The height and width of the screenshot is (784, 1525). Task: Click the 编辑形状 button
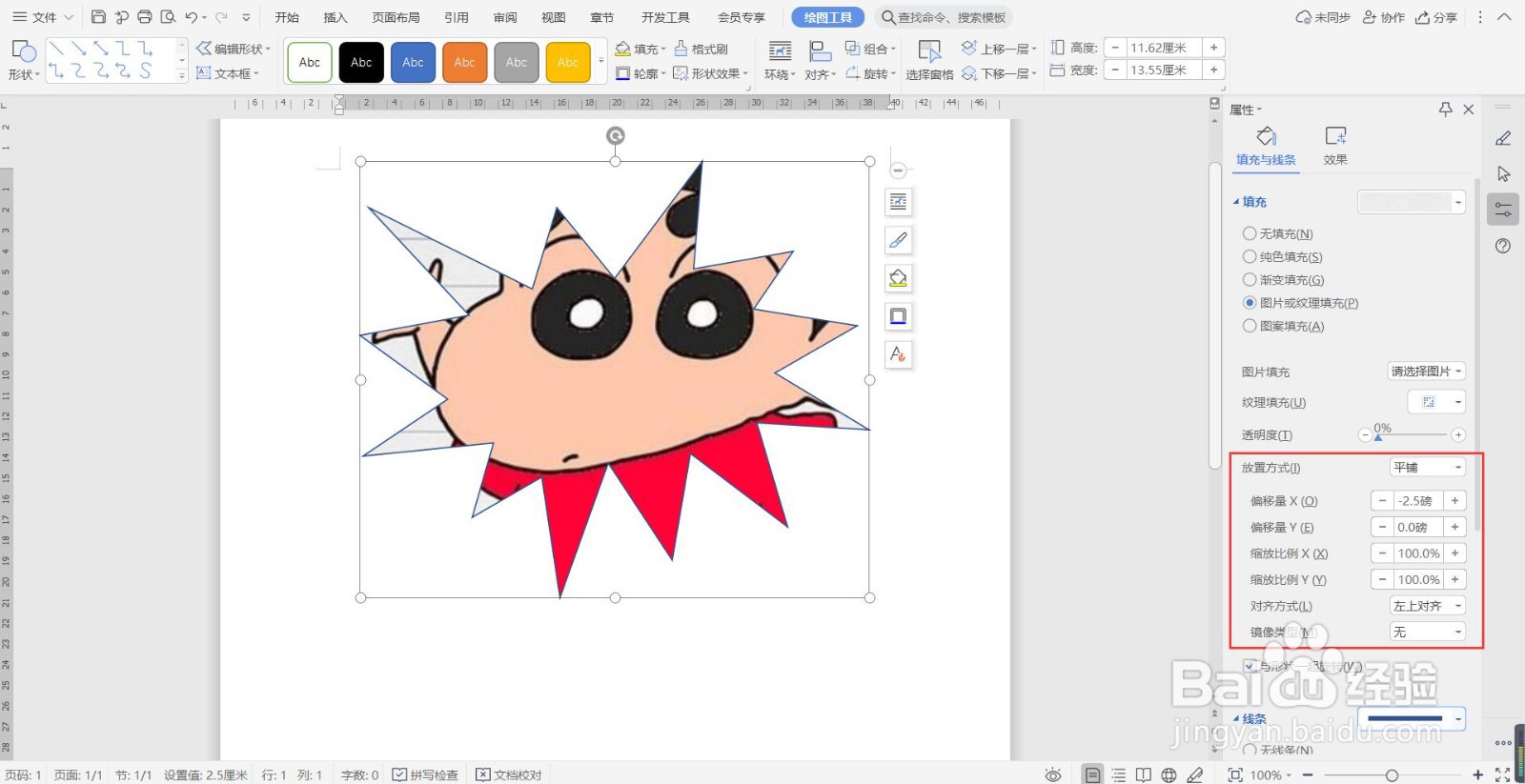(234, 49)
